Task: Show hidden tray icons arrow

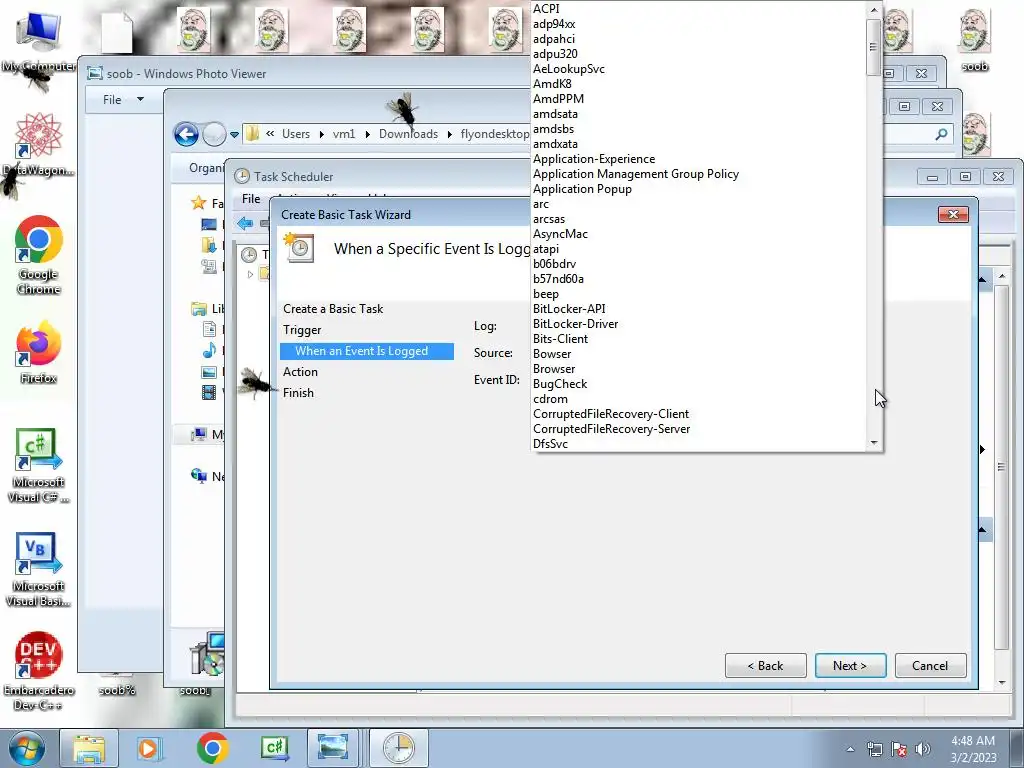Action: [850, 749]
